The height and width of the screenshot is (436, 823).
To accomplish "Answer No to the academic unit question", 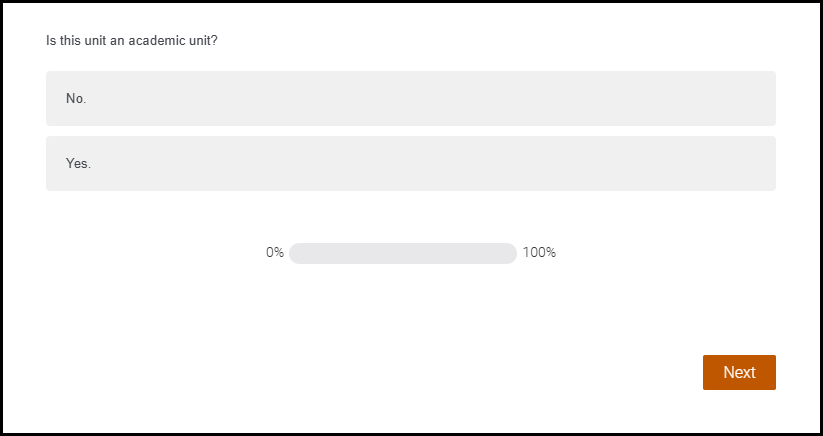I will pyautogui.click(x=410, y=98).
